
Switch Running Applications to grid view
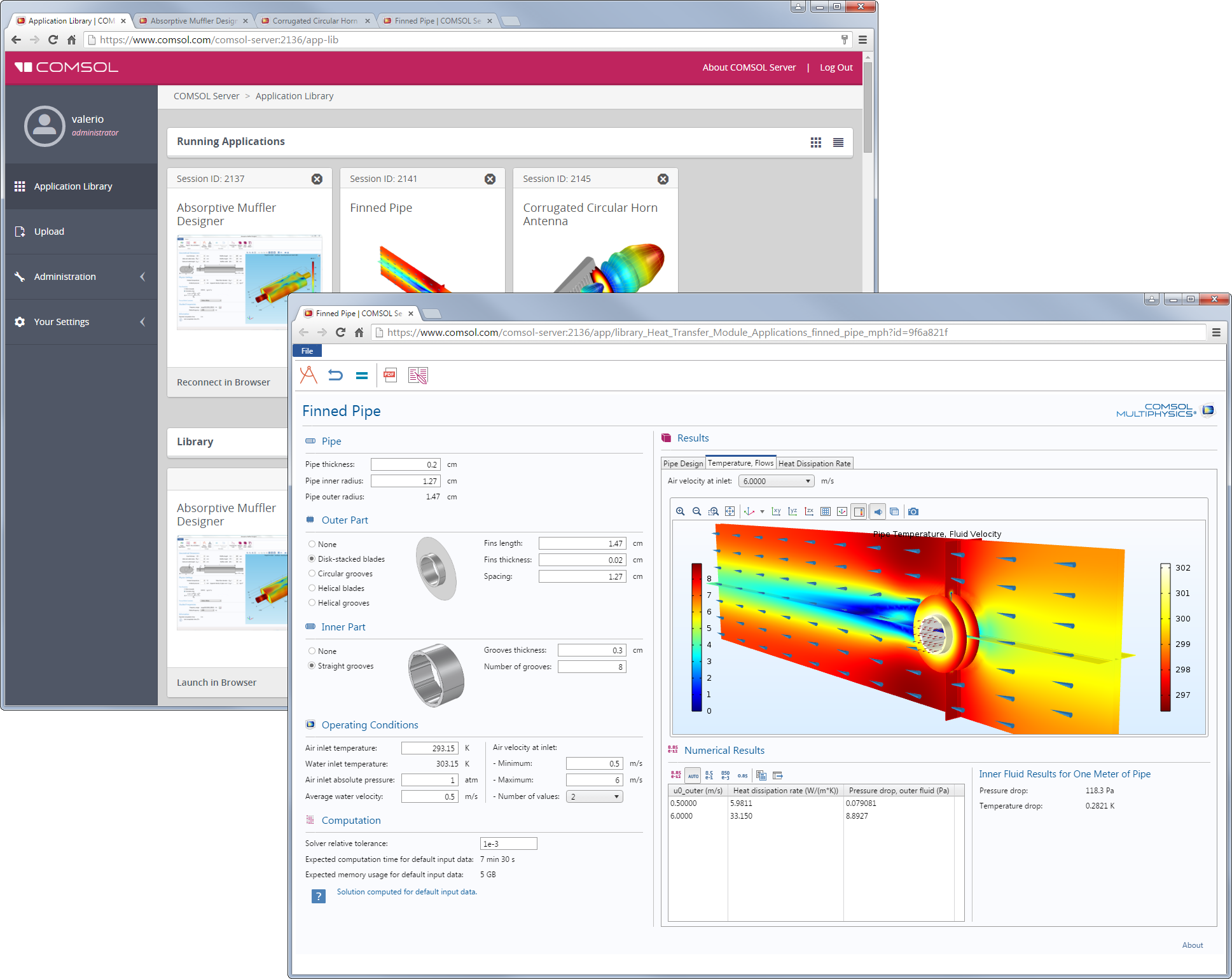(x=816, y=142)
